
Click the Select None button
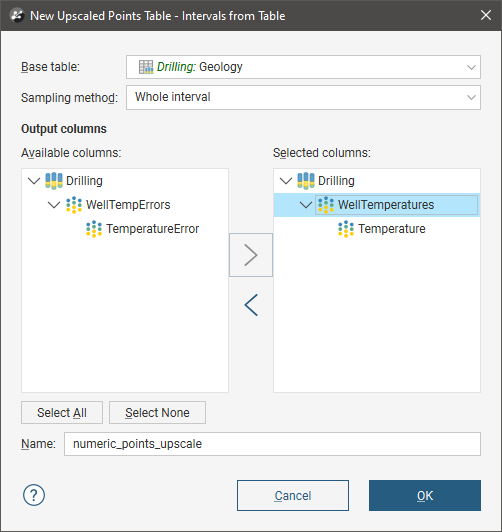tap(157, 413)
